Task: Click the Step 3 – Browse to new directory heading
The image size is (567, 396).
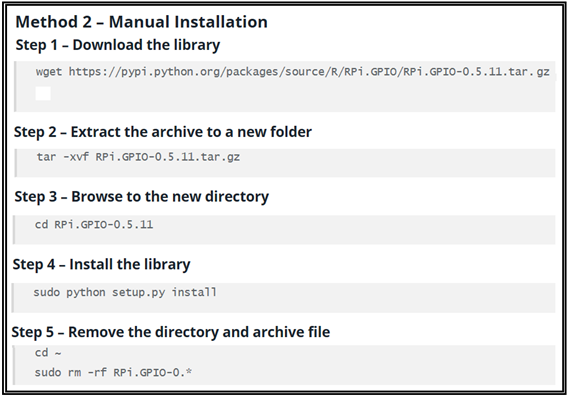Action: [x=141, y=197]
